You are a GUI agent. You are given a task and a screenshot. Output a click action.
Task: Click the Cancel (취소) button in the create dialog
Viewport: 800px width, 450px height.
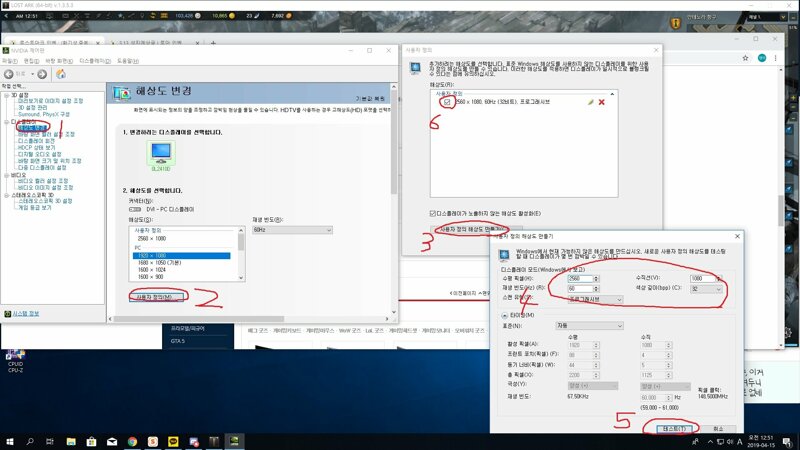pos(718,429)
